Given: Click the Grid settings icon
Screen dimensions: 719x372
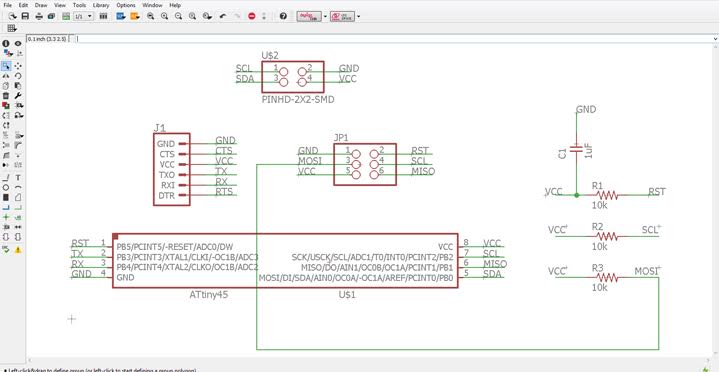Looking at the screenshot, I should coord(12,28).
